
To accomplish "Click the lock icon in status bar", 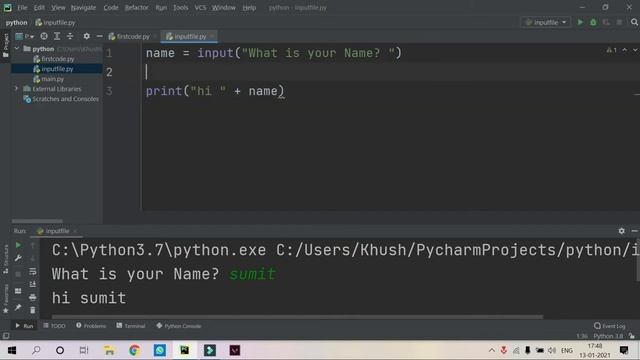I will [632, 336].
